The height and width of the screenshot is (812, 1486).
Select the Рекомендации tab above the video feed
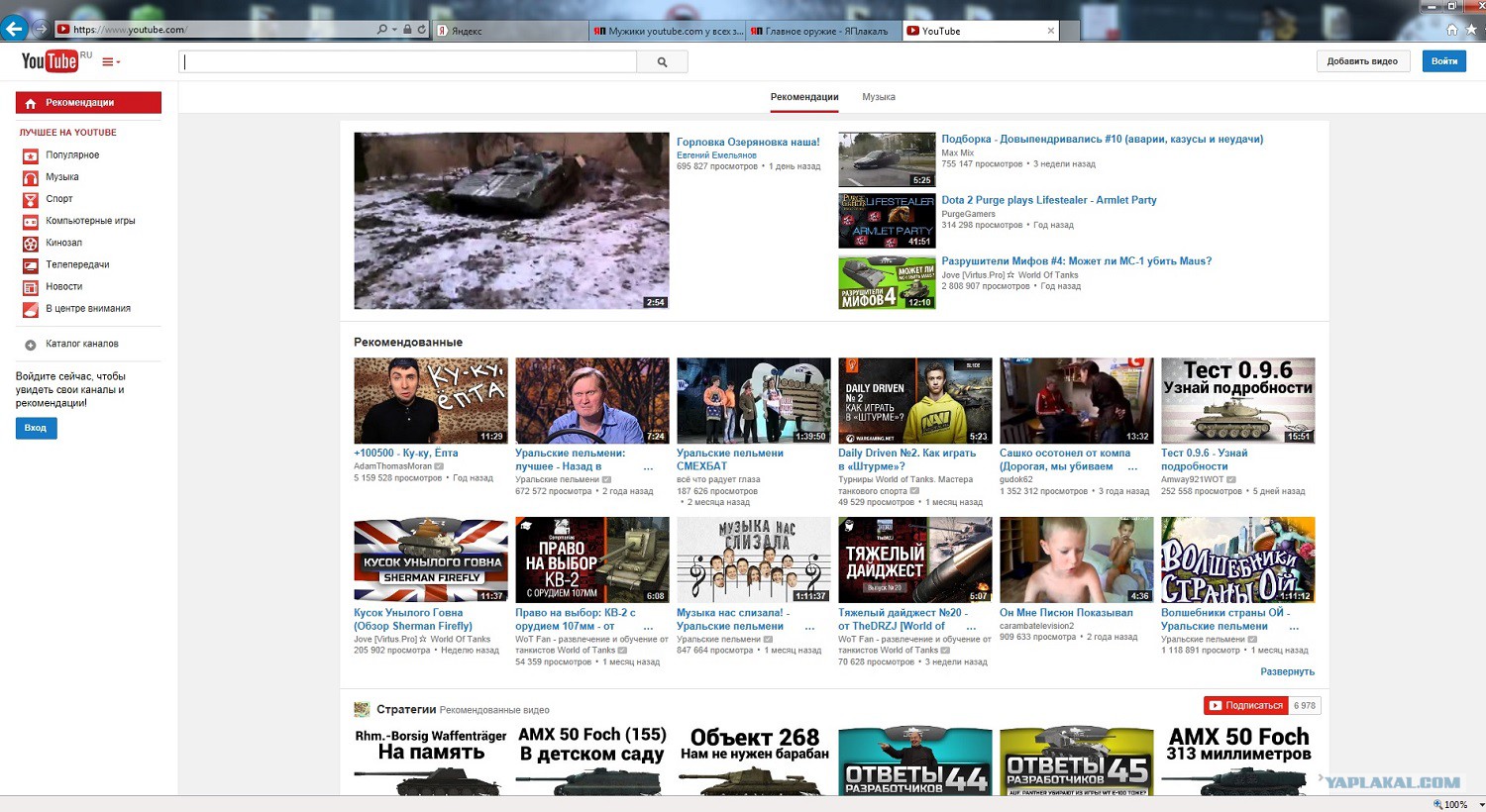tap(804, 97)
